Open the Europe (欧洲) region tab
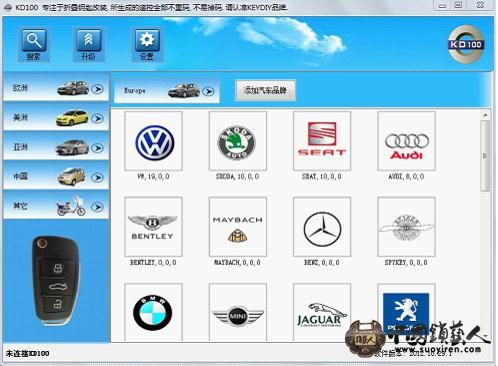 tap(56, 88)
